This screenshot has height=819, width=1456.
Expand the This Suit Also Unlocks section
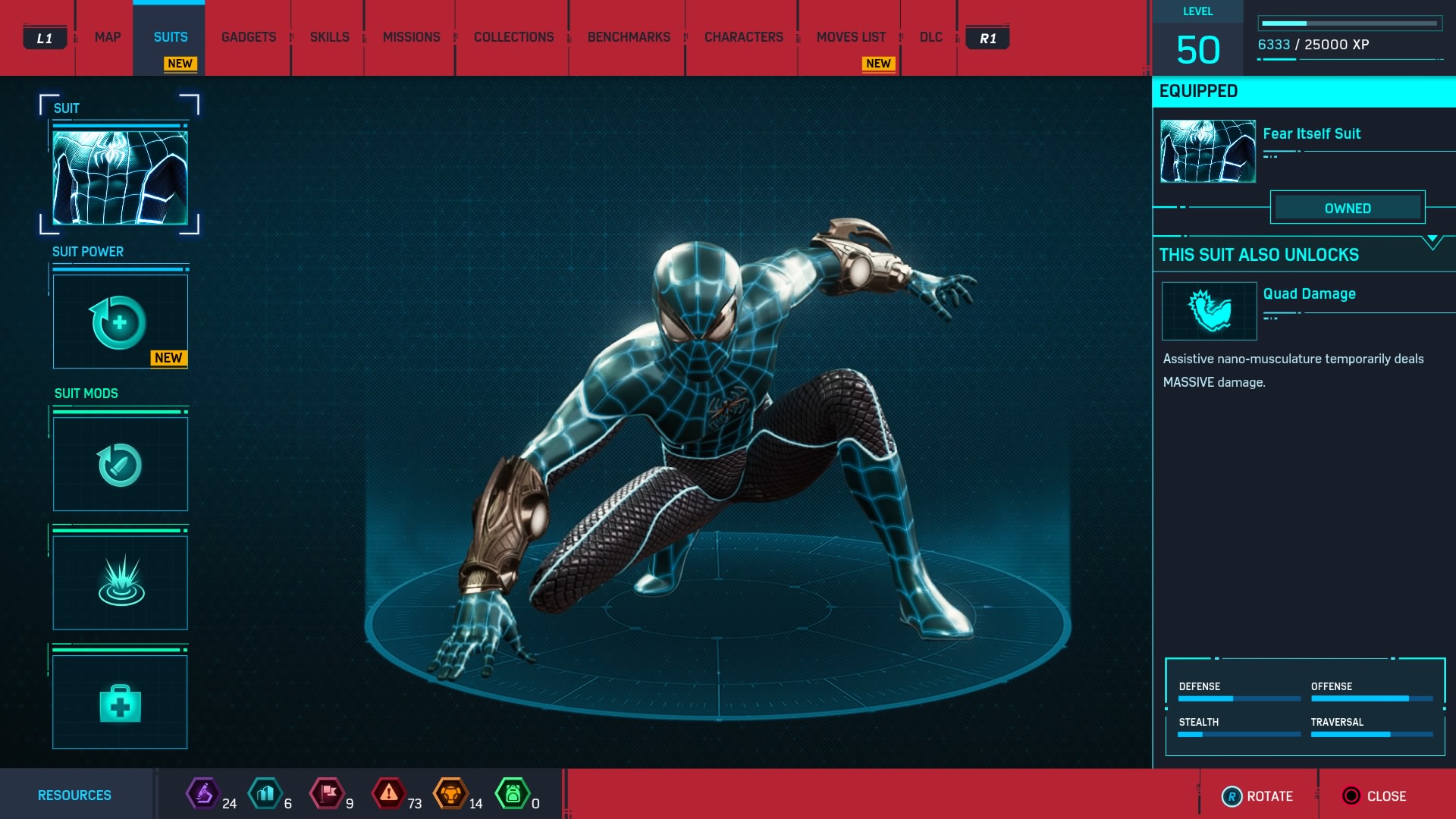(x=1433, y=244)
